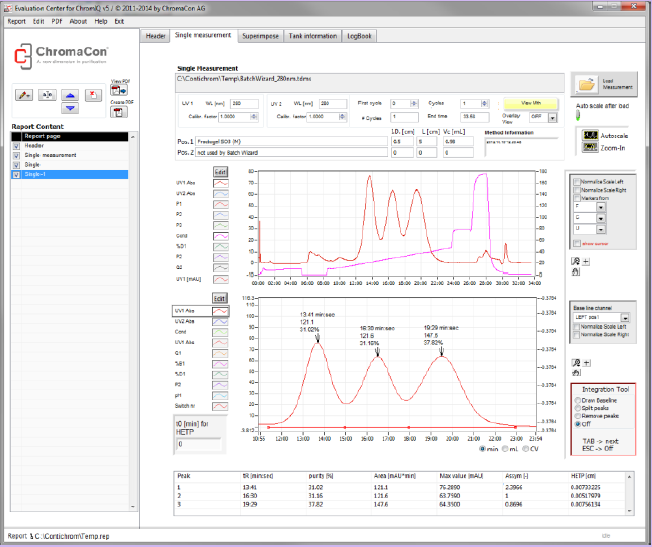Screen dimensions: 652x547
Task: Open the PDF menu
Action: point(55,21)
